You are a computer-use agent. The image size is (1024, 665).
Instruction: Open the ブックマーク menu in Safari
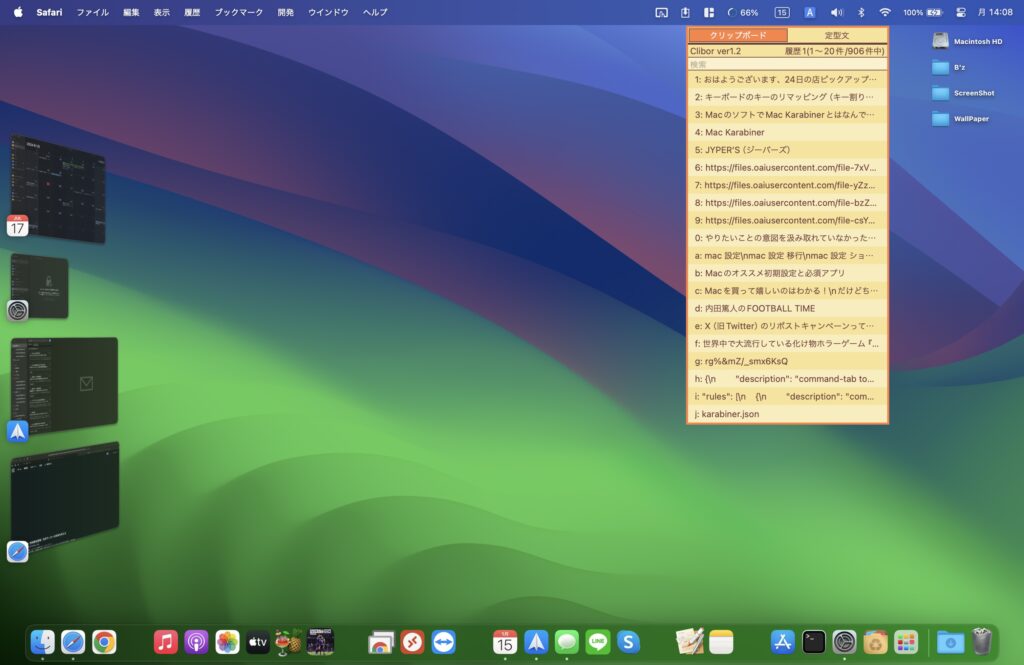click(x=239, y=12)
